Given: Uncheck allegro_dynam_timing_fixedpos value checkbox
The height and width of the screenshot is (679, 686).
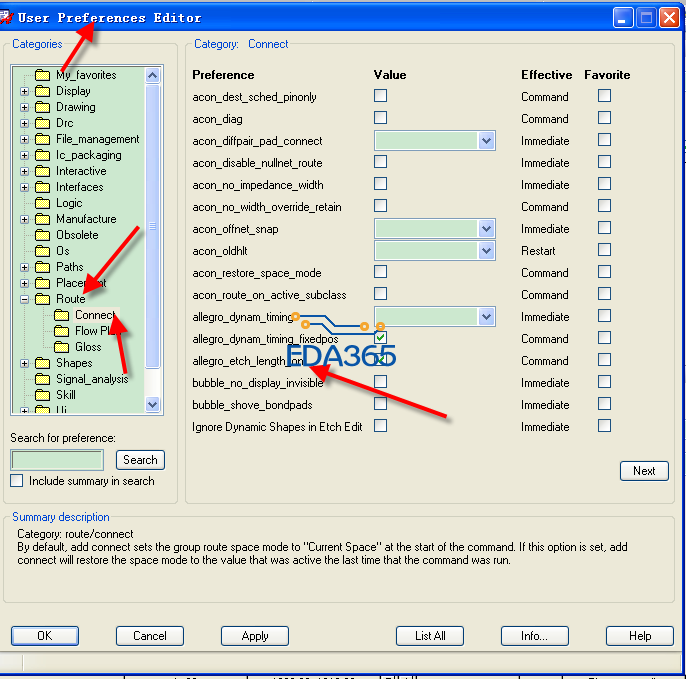Looking at the screenshot, I should (x=381, y=338).
